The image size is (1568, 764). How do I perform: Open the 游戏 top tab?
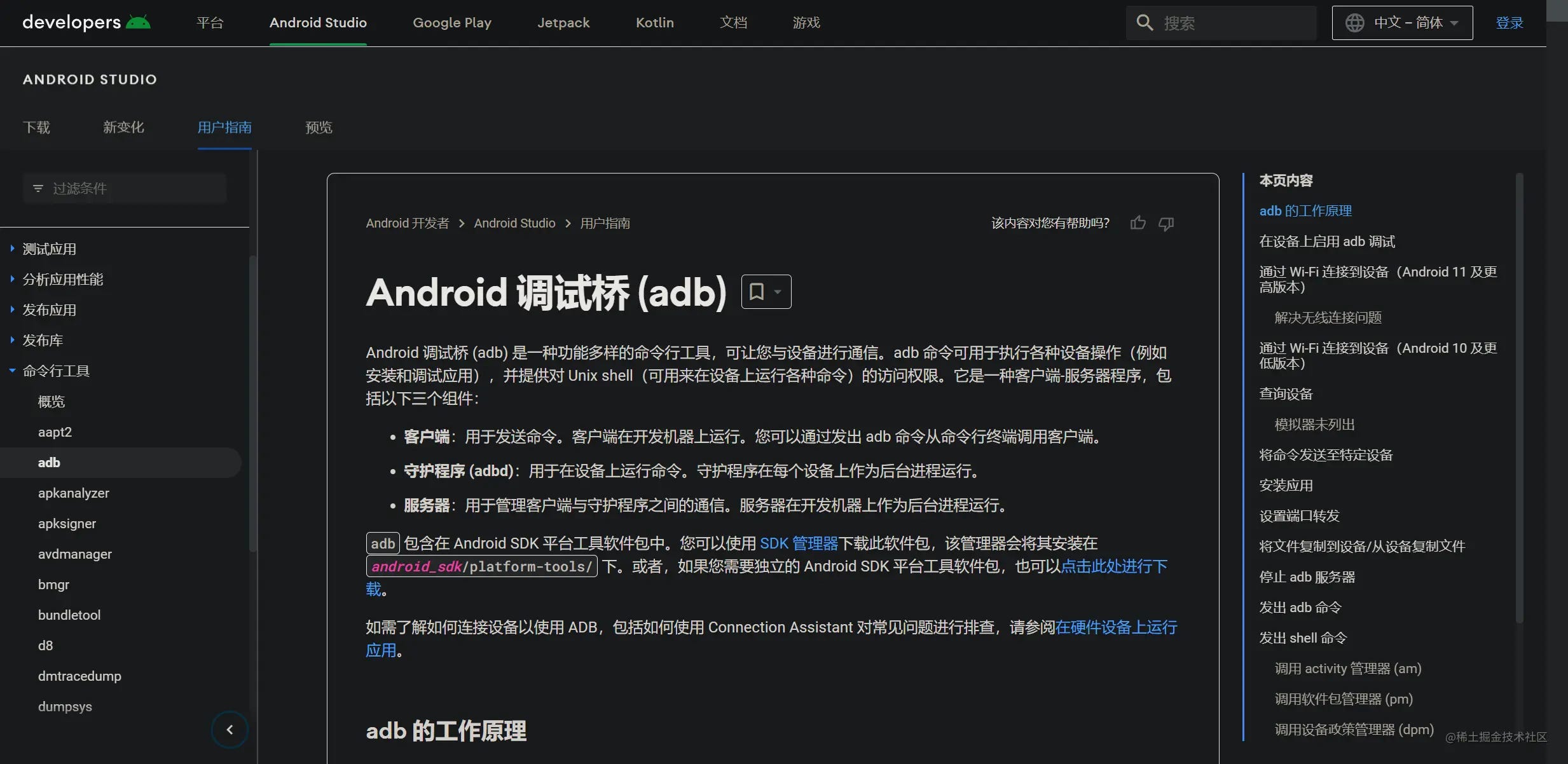[806, 23]
